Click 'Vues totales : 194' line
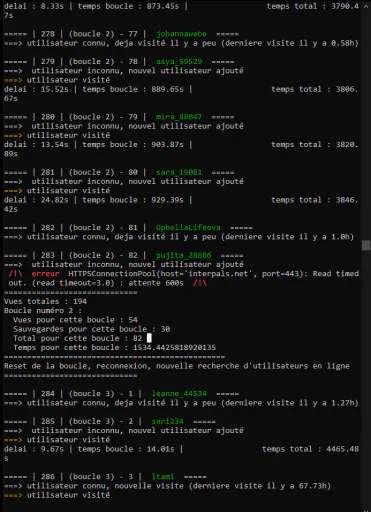The height and width of the screenshot is (512, 371). 45,301
